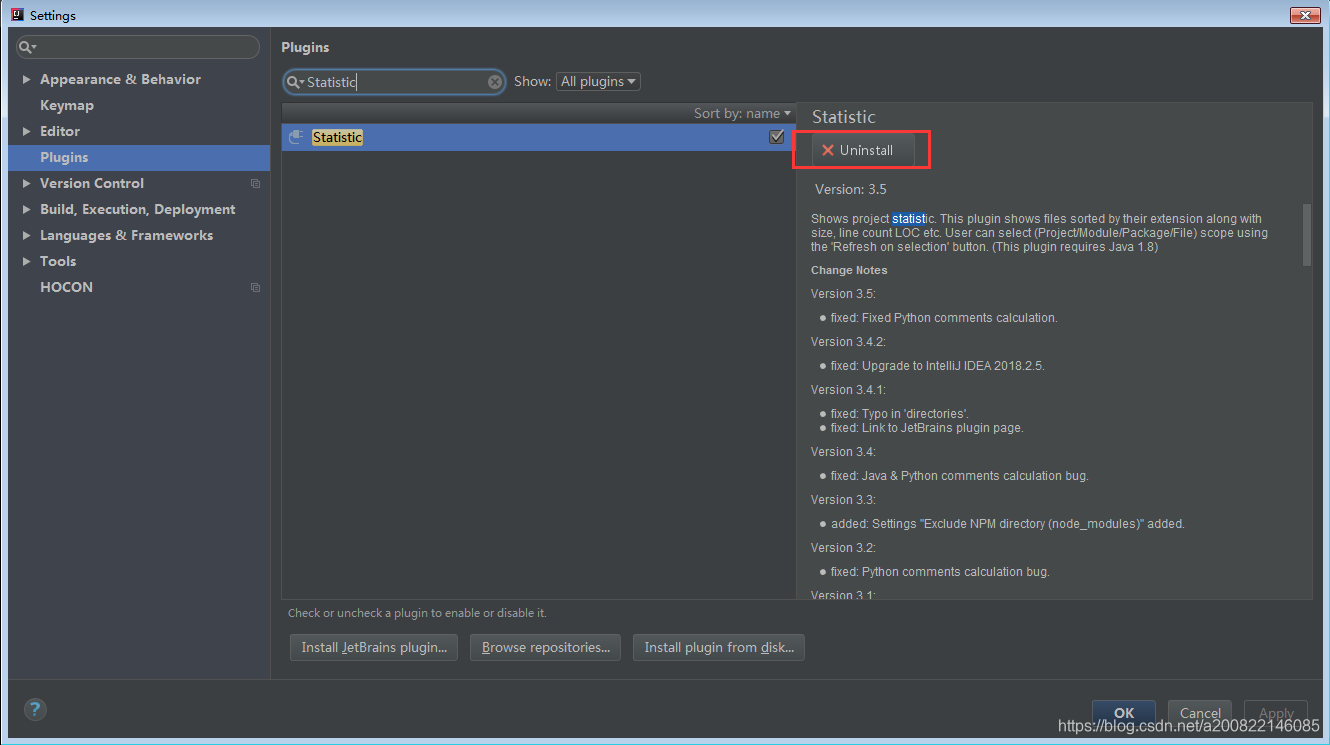The image size is (1330, 745).
Task: Open the Appearance & Behavior settings page
Action: tap(120, 79)
